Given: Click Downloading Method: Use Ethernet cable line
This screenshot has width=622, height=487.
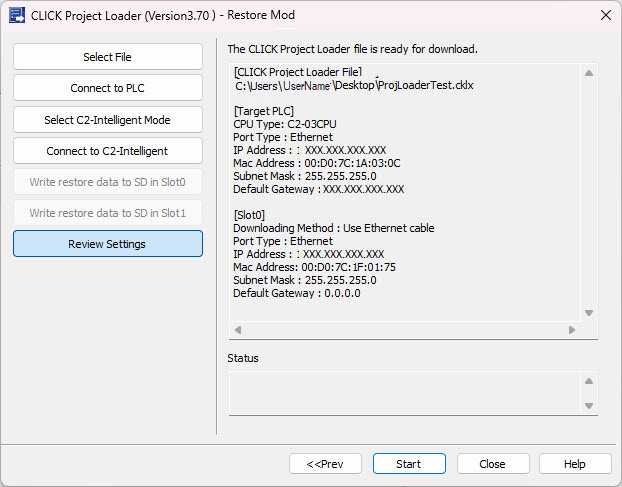Looking at the screenshot, I should [x=334, y=228].
